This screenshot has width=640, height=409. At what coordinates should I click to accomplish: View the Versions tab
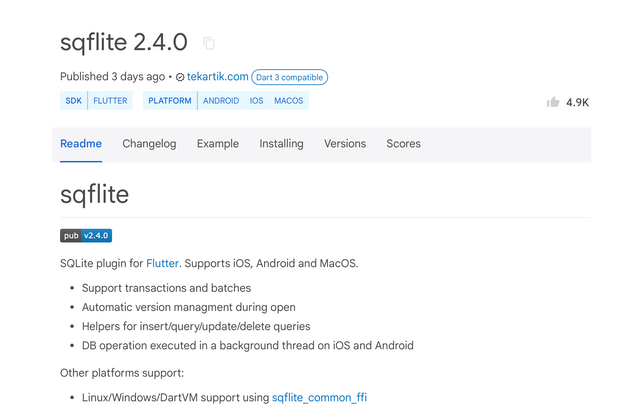pyautogui.click(x=345, y=144)
